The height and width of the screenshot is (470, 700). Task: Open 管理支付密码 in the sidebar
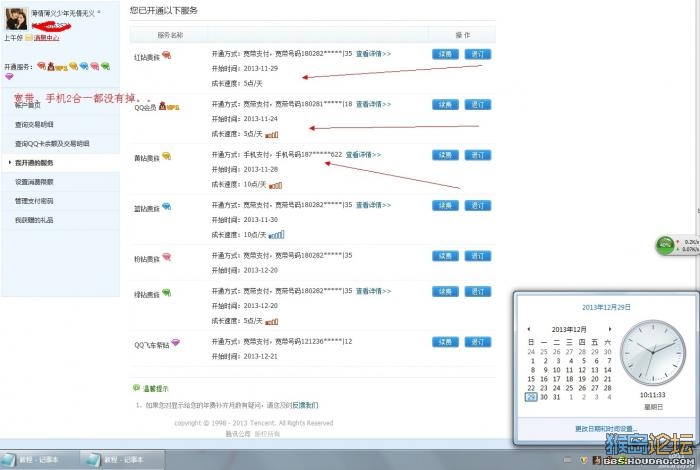[x=34, y=201]
